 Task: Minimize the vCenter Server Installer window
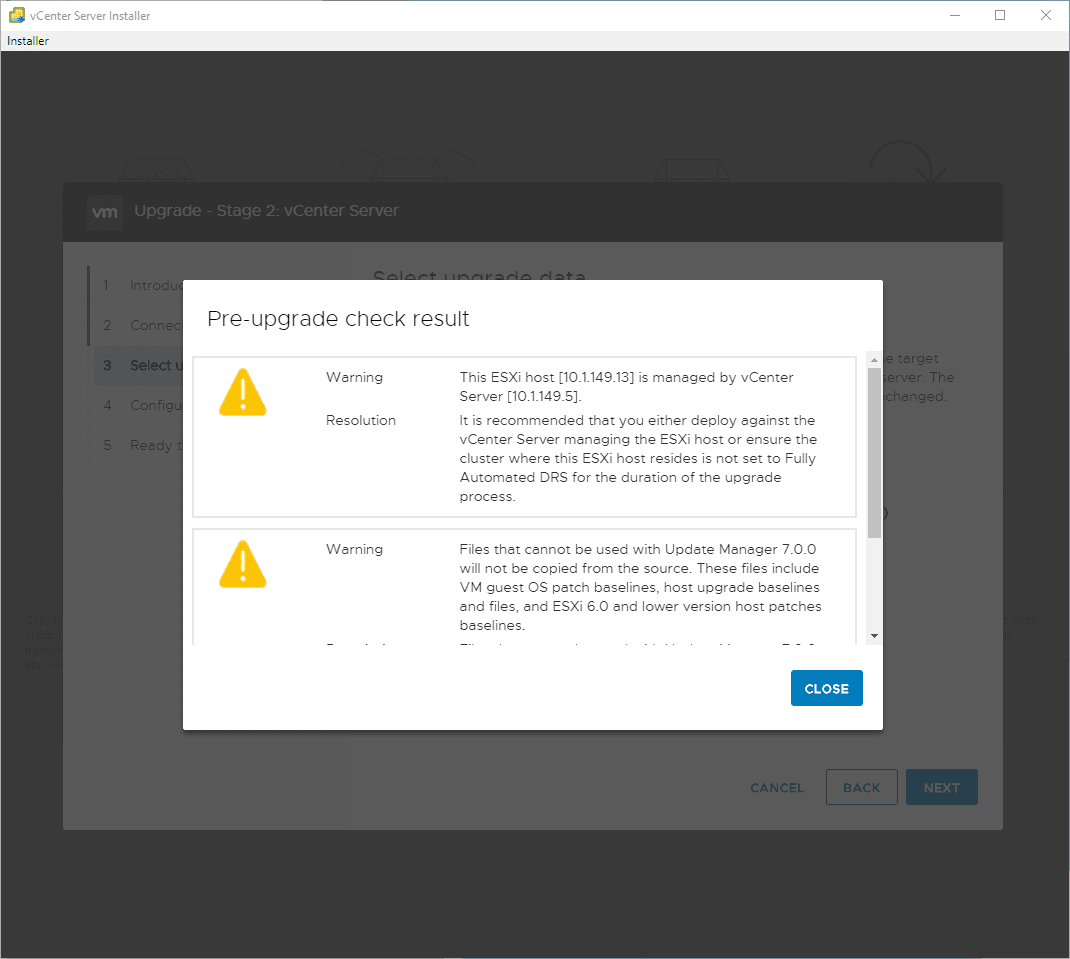[x=955, y=15]
